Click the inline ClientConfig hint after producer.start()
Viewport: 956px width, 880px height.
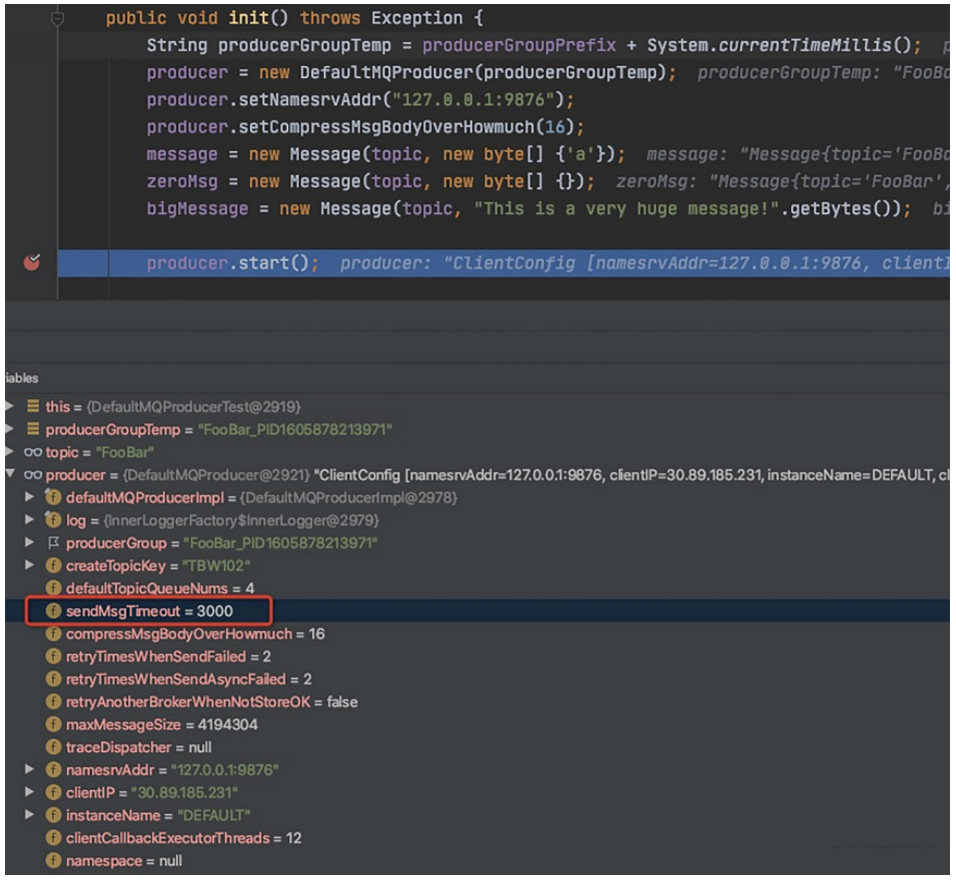pyautogui.click(x=644, y=263)
